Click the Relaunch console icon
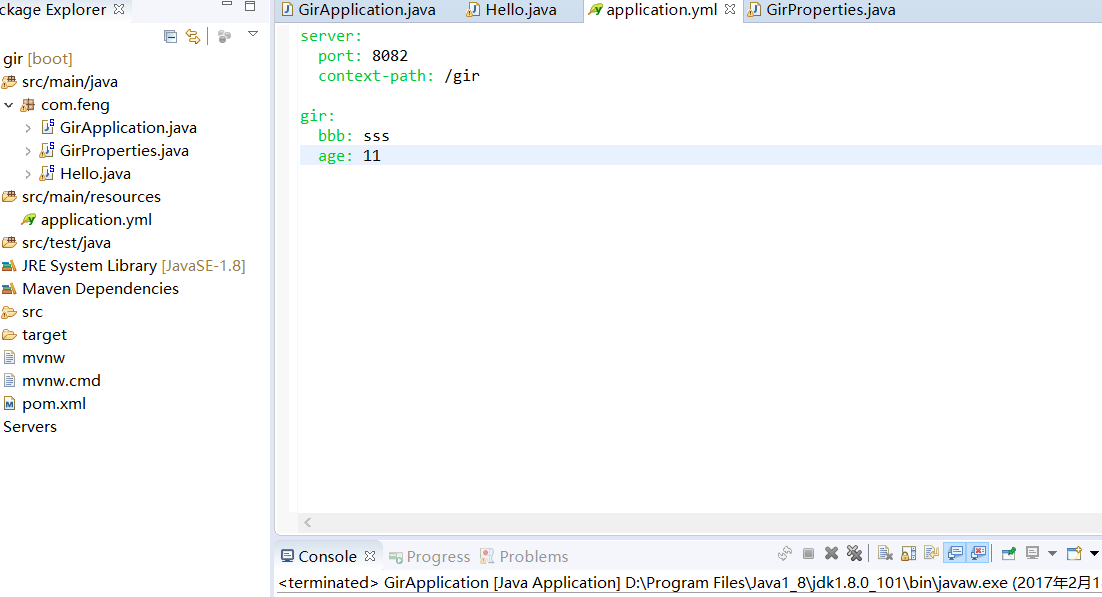1102x597 pixels. (785, 553)
